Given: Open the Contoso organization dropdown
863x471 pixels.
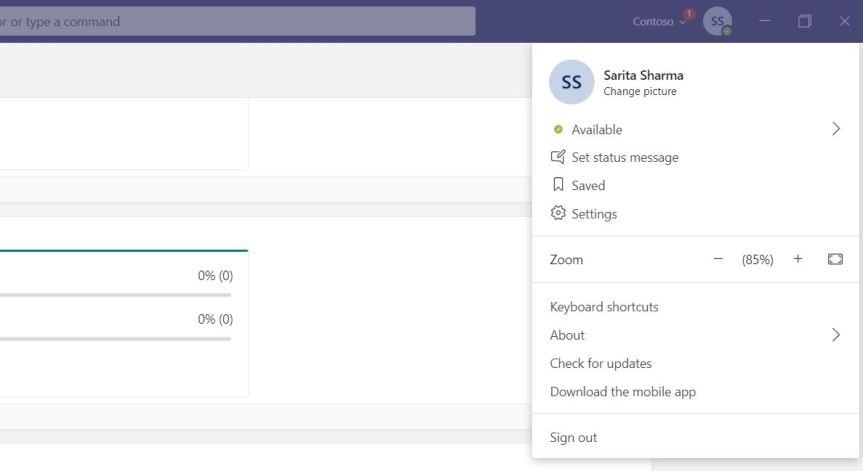Looking at the screenshot, I should click(660, 21).
